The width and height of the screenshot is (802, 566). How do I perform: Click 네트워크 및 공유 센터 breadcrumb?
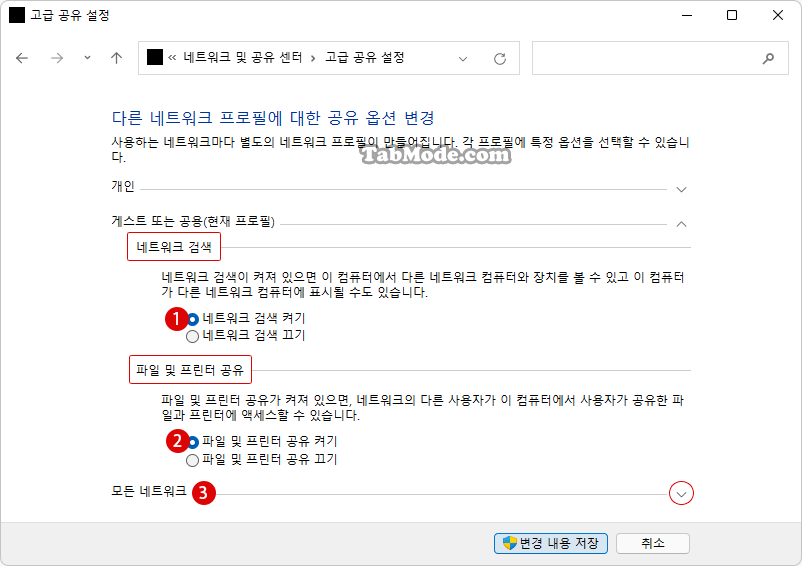point(242,57)
